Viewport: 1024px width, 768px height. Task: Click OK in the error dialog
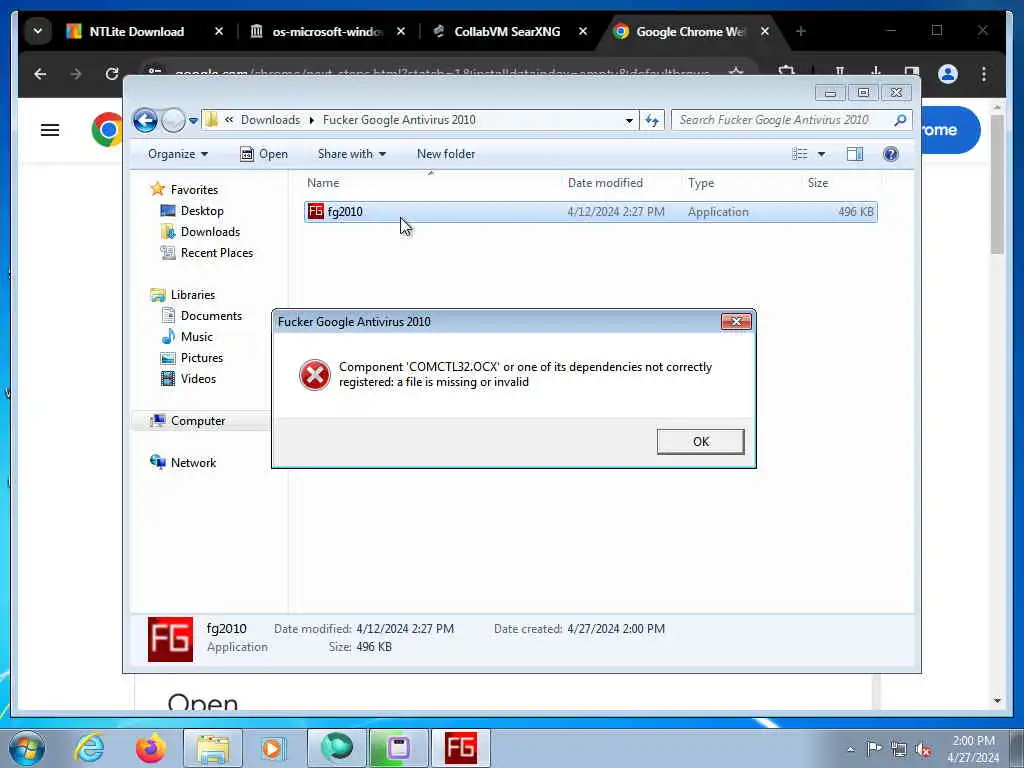[700, 441]
